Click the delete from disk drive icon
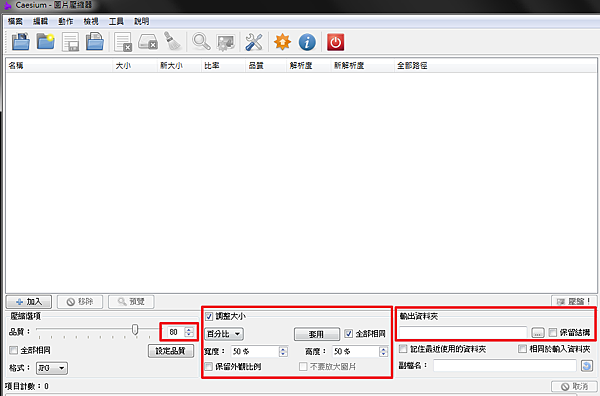This screenshot has height=396, width=600. pos(148,42)
